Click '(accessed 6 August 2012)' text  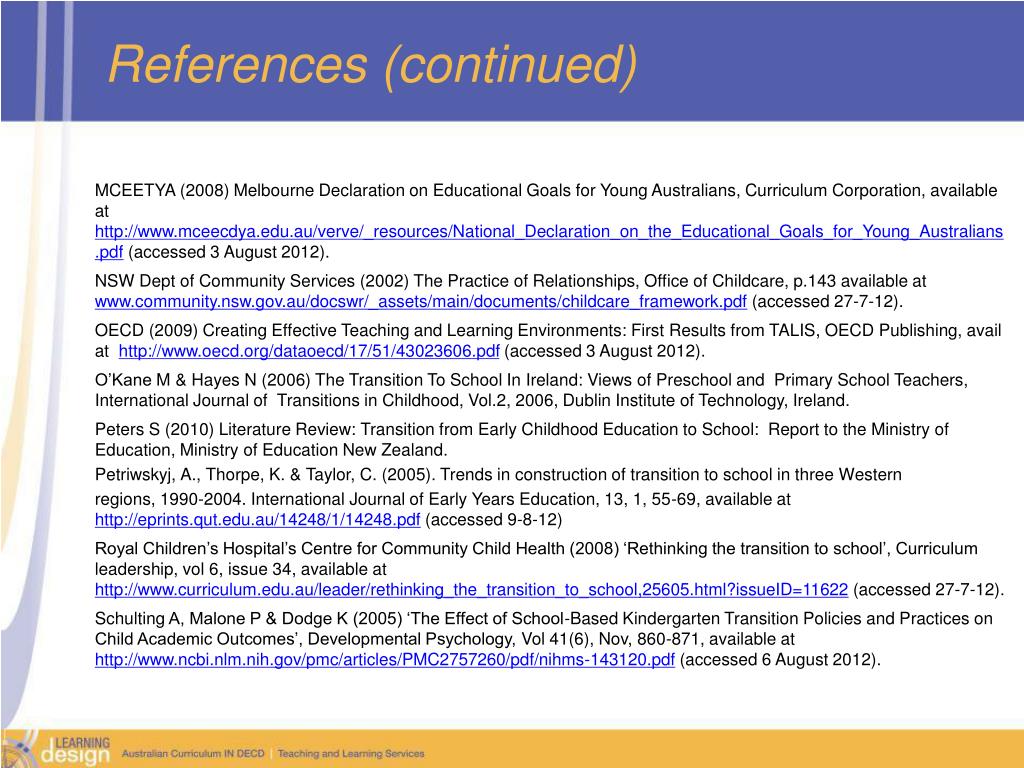[x=780, y=660]
